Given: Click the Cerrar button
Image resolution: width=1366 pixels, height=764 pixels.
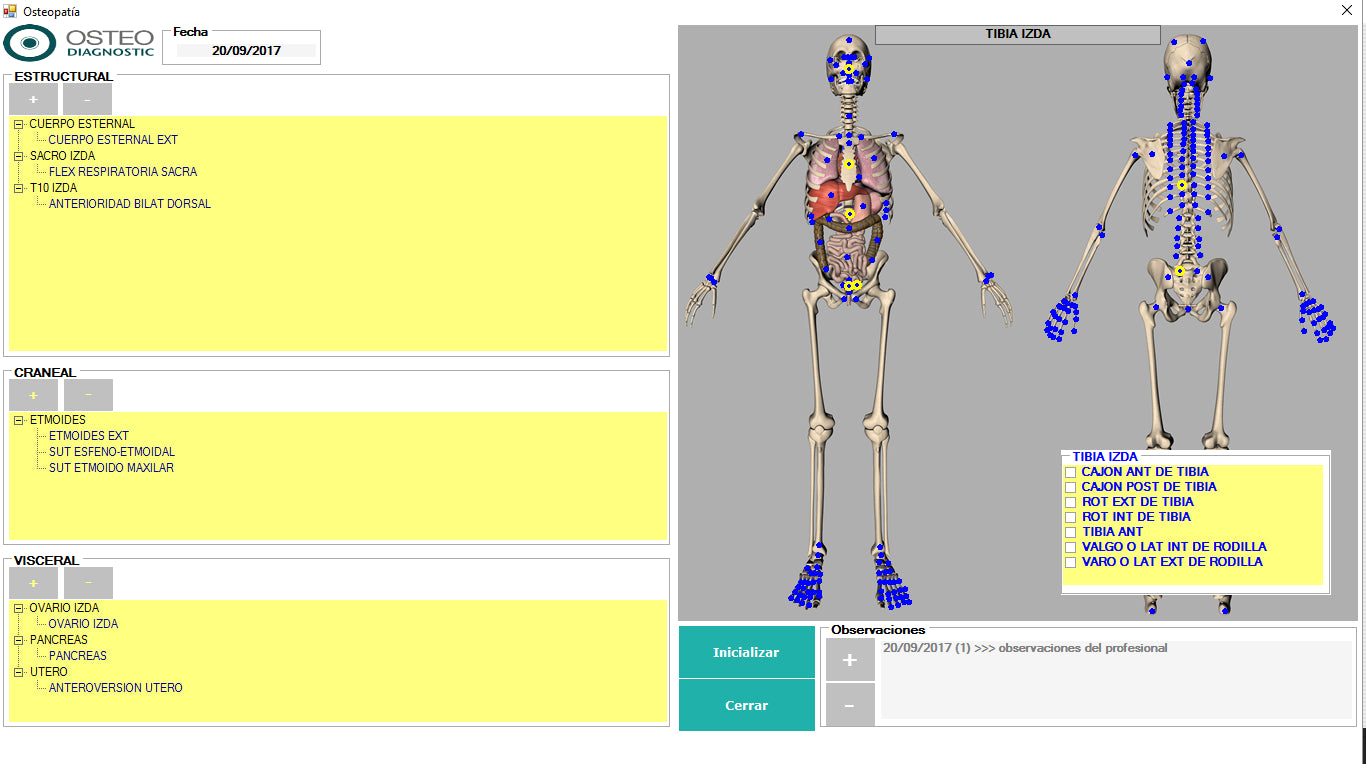Looking at the screenshot, I should tap(746, 706).
